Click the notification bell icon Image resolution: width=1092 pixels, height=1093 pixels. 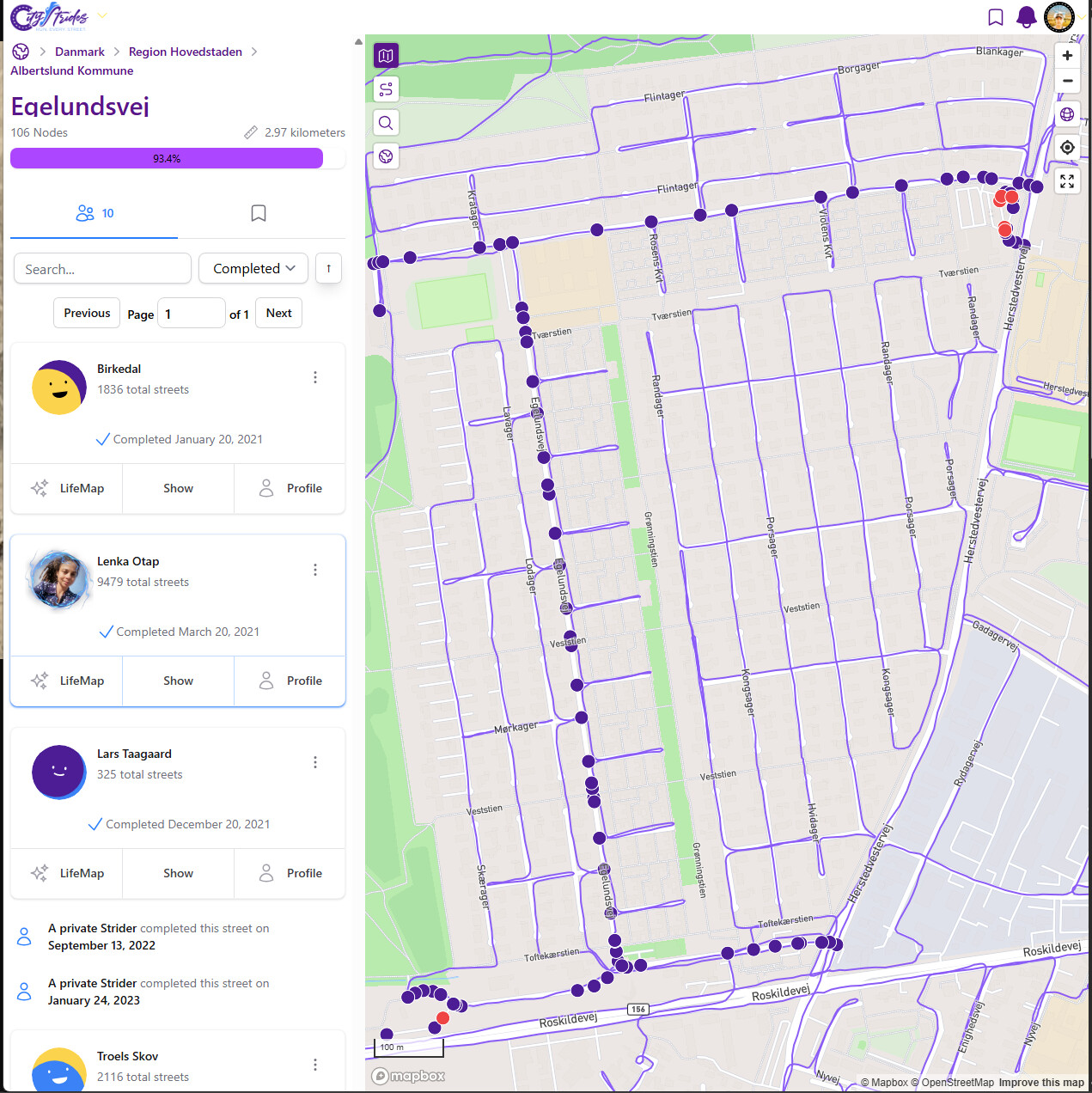click(1025, 17)
